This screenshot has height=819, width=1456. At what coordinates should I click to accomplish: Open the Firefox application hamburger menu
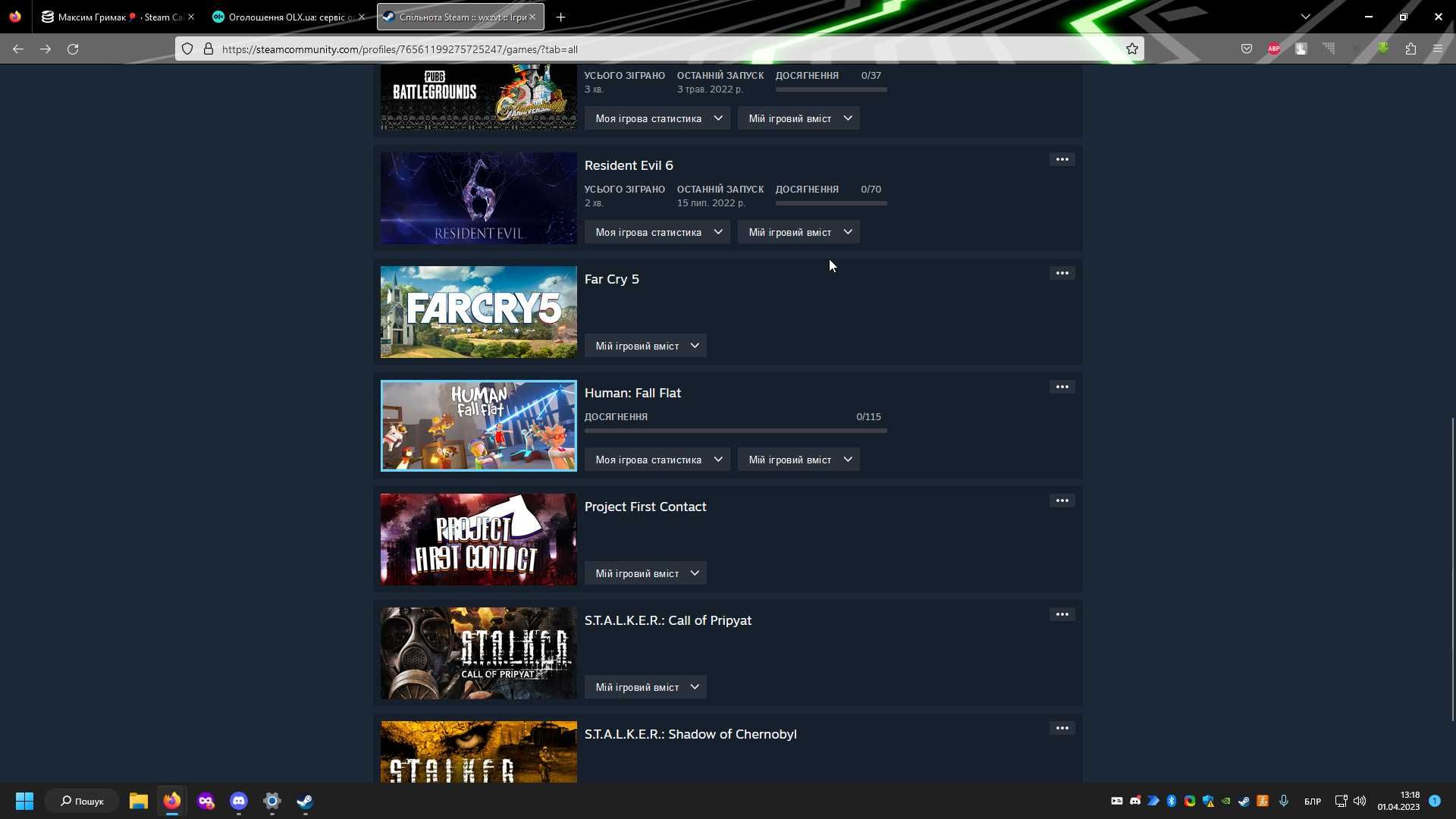1438,49
